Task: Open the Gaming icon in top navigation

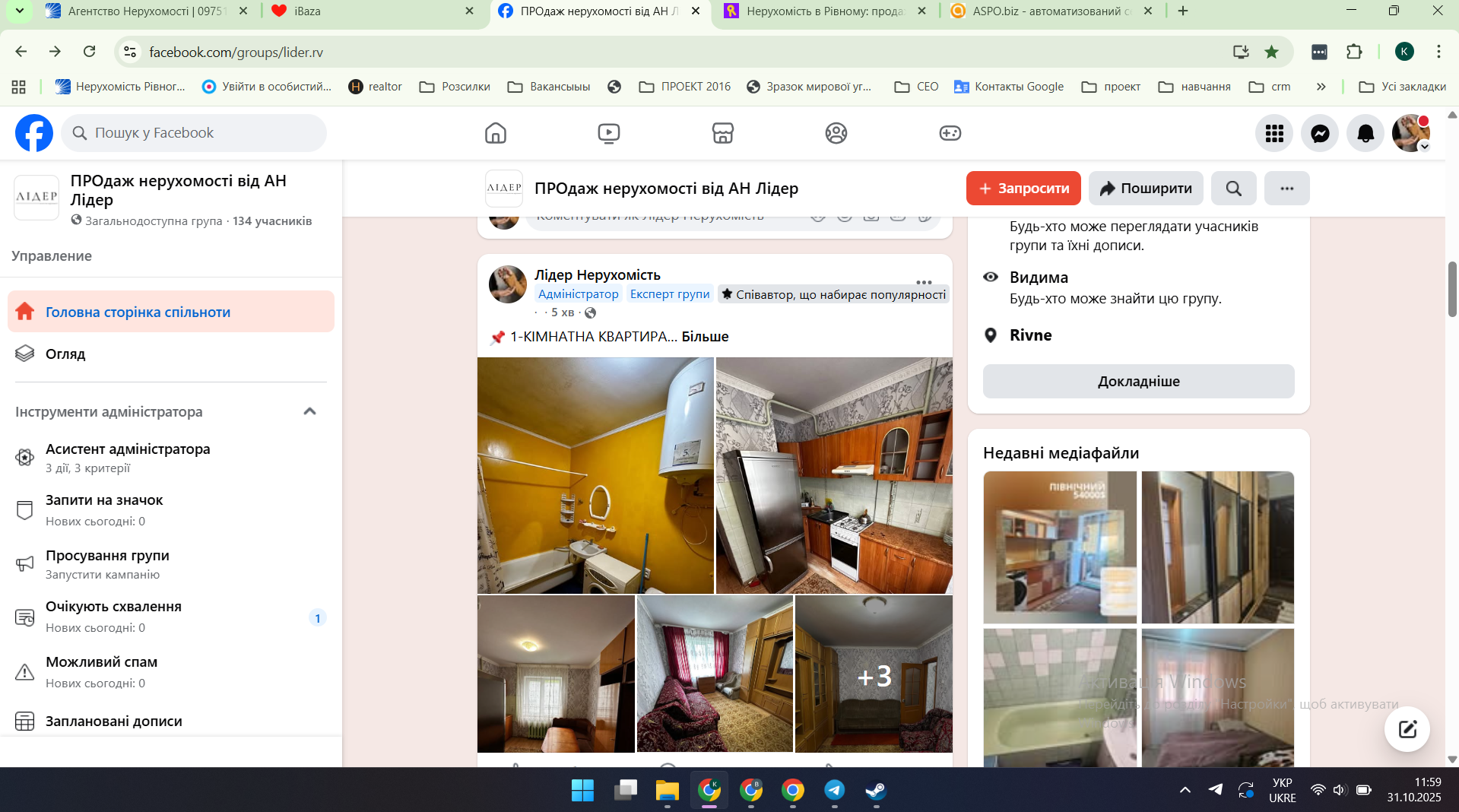Action: pos(950,133)
